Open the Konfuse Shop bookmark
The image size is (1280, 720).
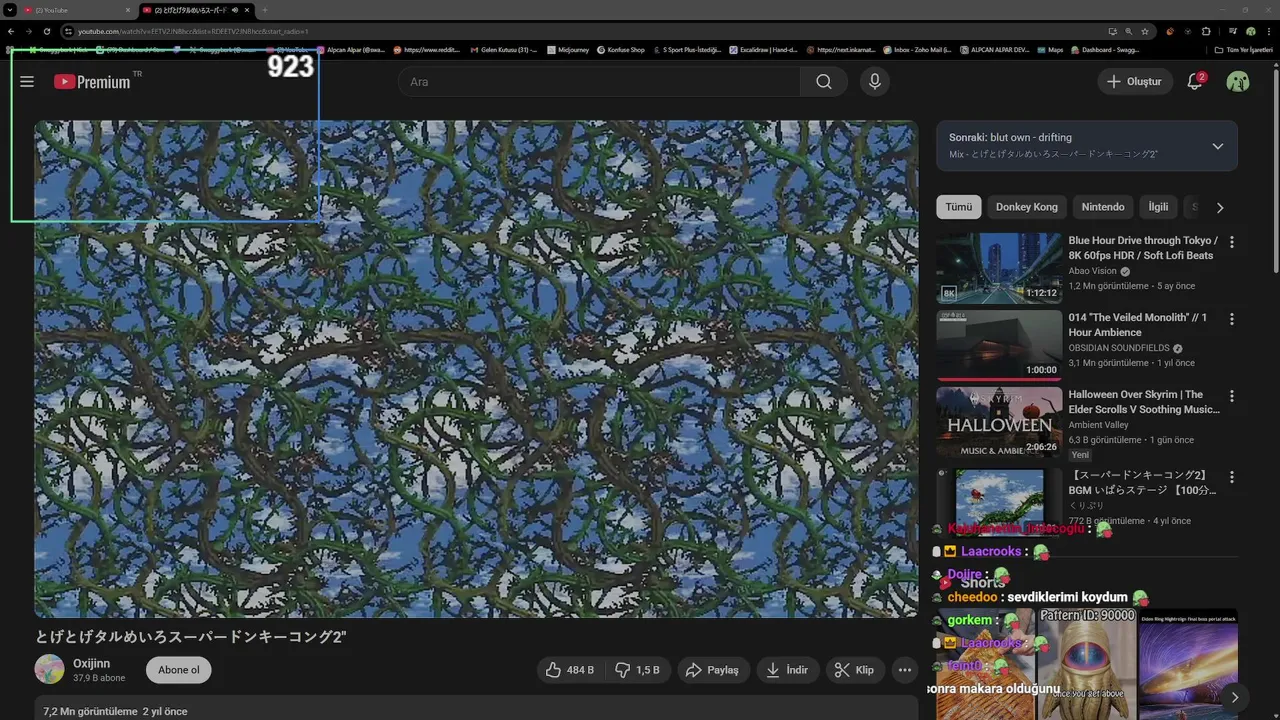coord(620,50)
